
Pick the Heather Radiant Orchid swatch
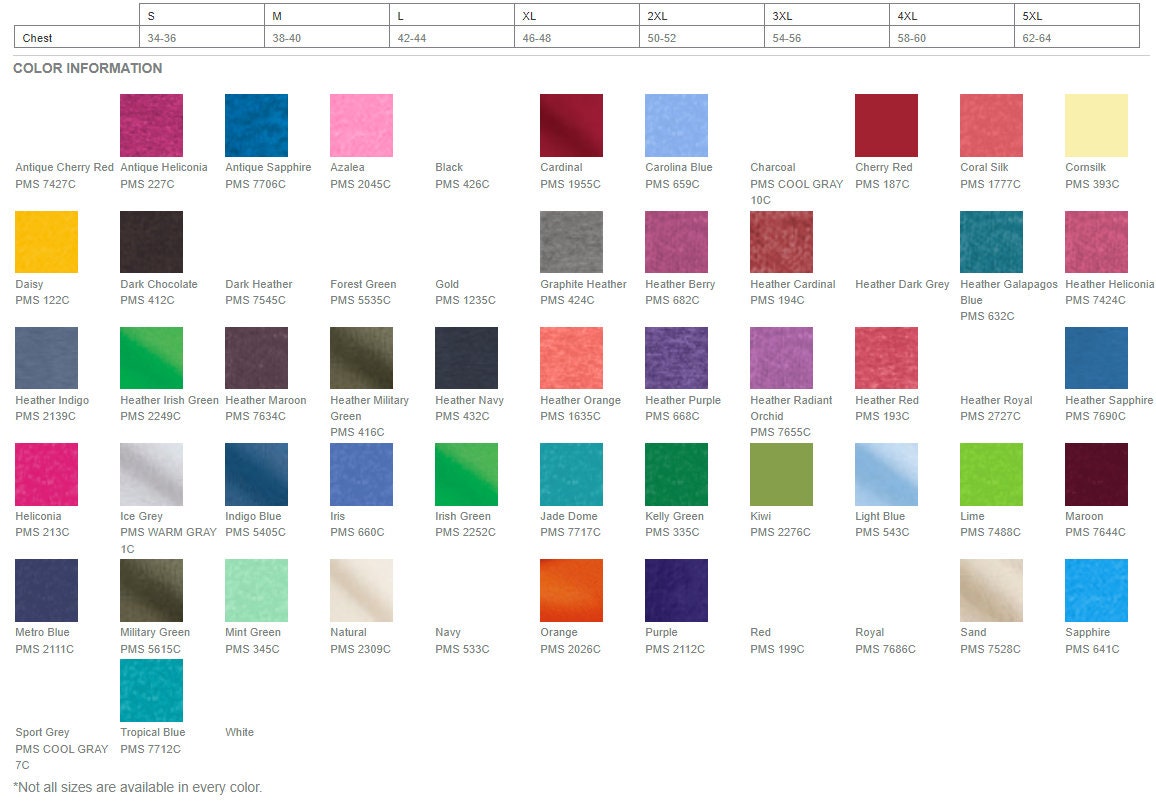pos(781,358)
